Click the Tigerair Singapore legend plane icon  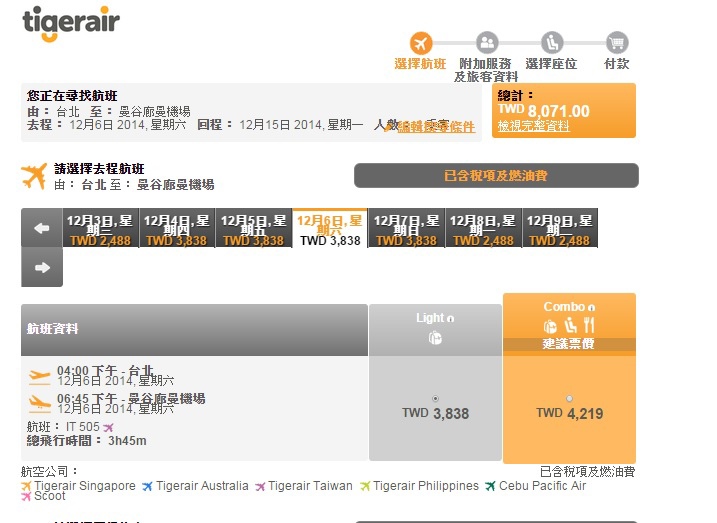pyautogui.click(x=27, y=486)
